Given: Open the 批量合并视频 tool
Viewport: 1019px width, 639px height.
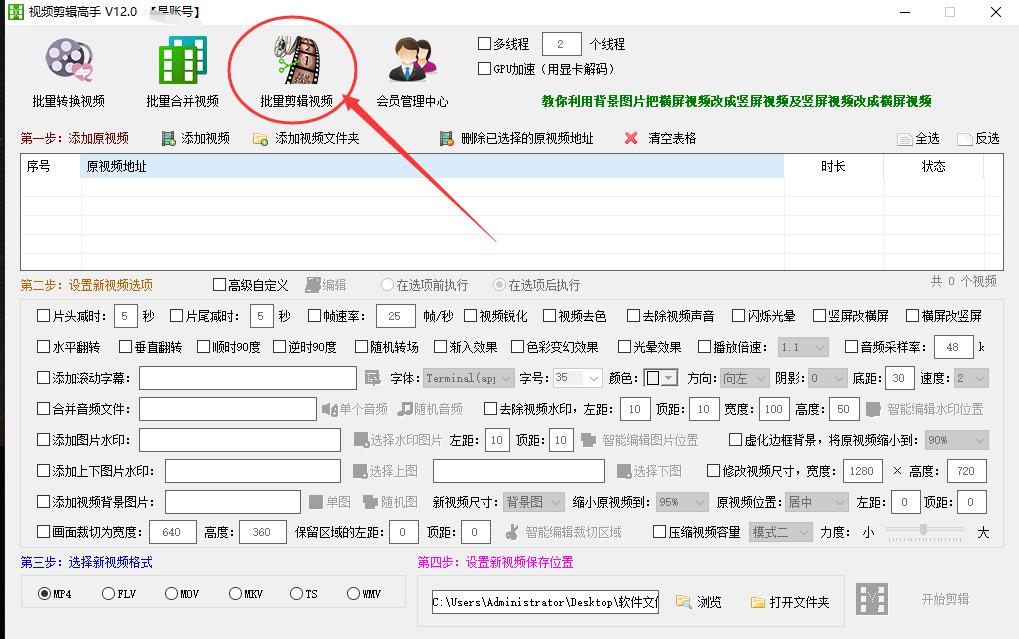Looking at the screenshot, I should 183,60.
